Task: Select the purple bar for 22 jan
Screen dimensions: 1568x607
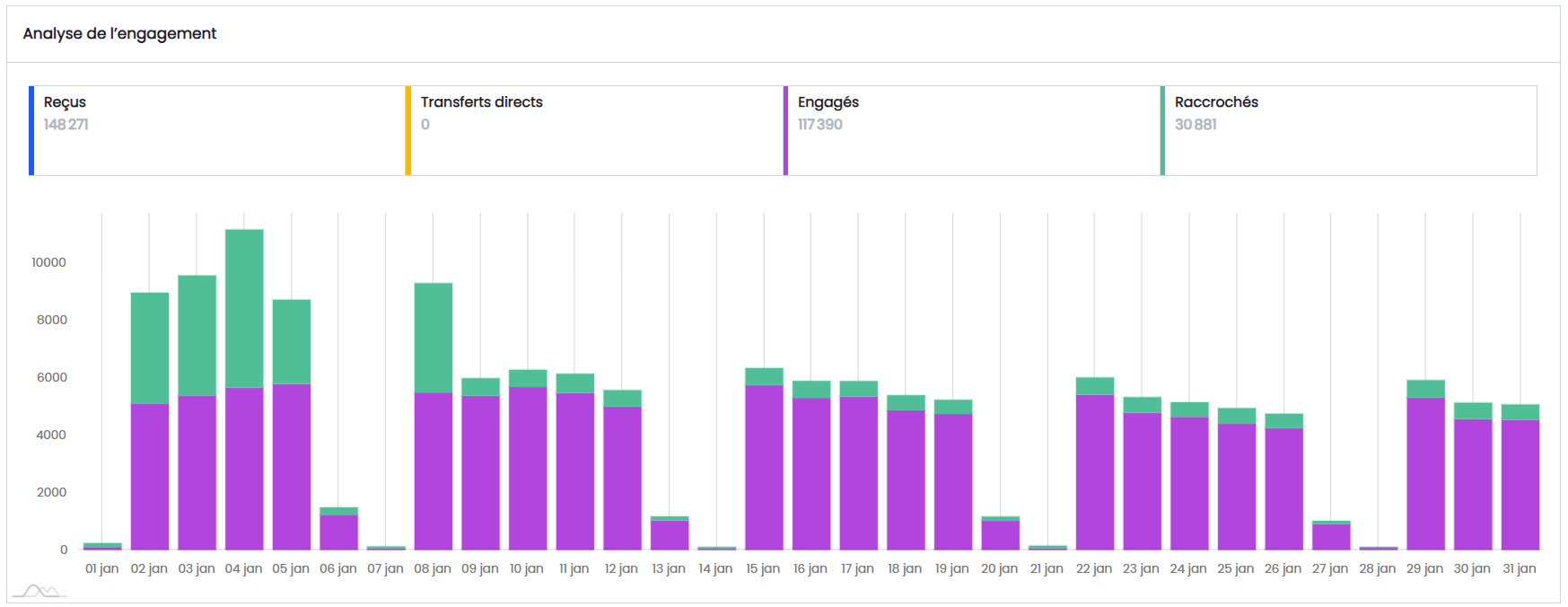Action: [1095, 471]
